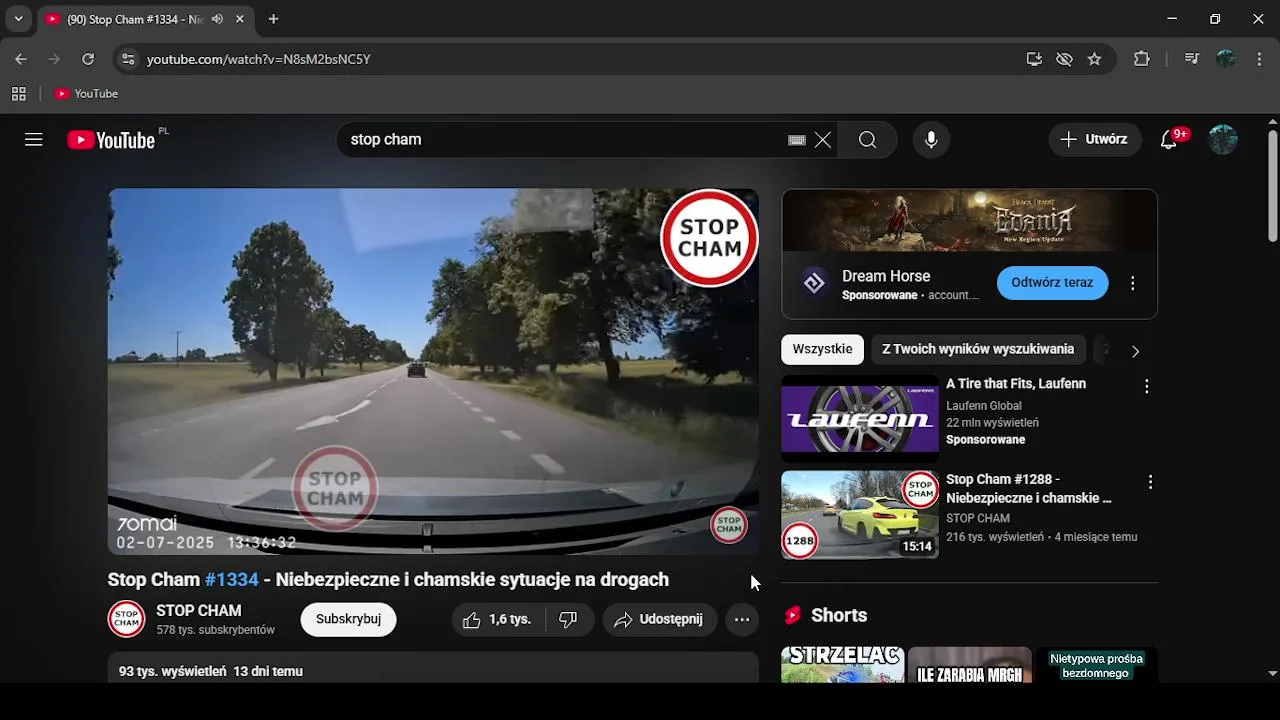Open the Dream Horse banner image
The width and height of the screenshot is (1280, 720).
point(969,220)
